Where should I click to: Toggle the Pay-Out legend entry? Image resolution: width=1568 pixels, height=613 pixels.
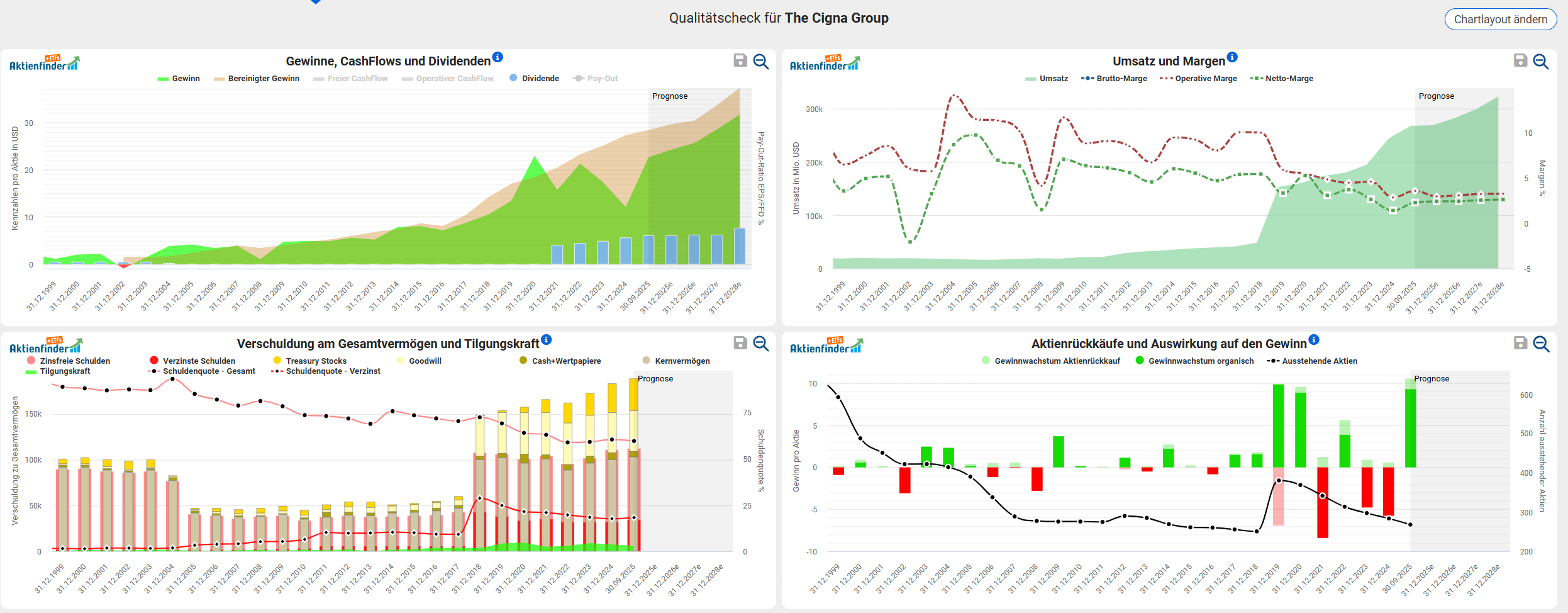[x=595, y=79]
